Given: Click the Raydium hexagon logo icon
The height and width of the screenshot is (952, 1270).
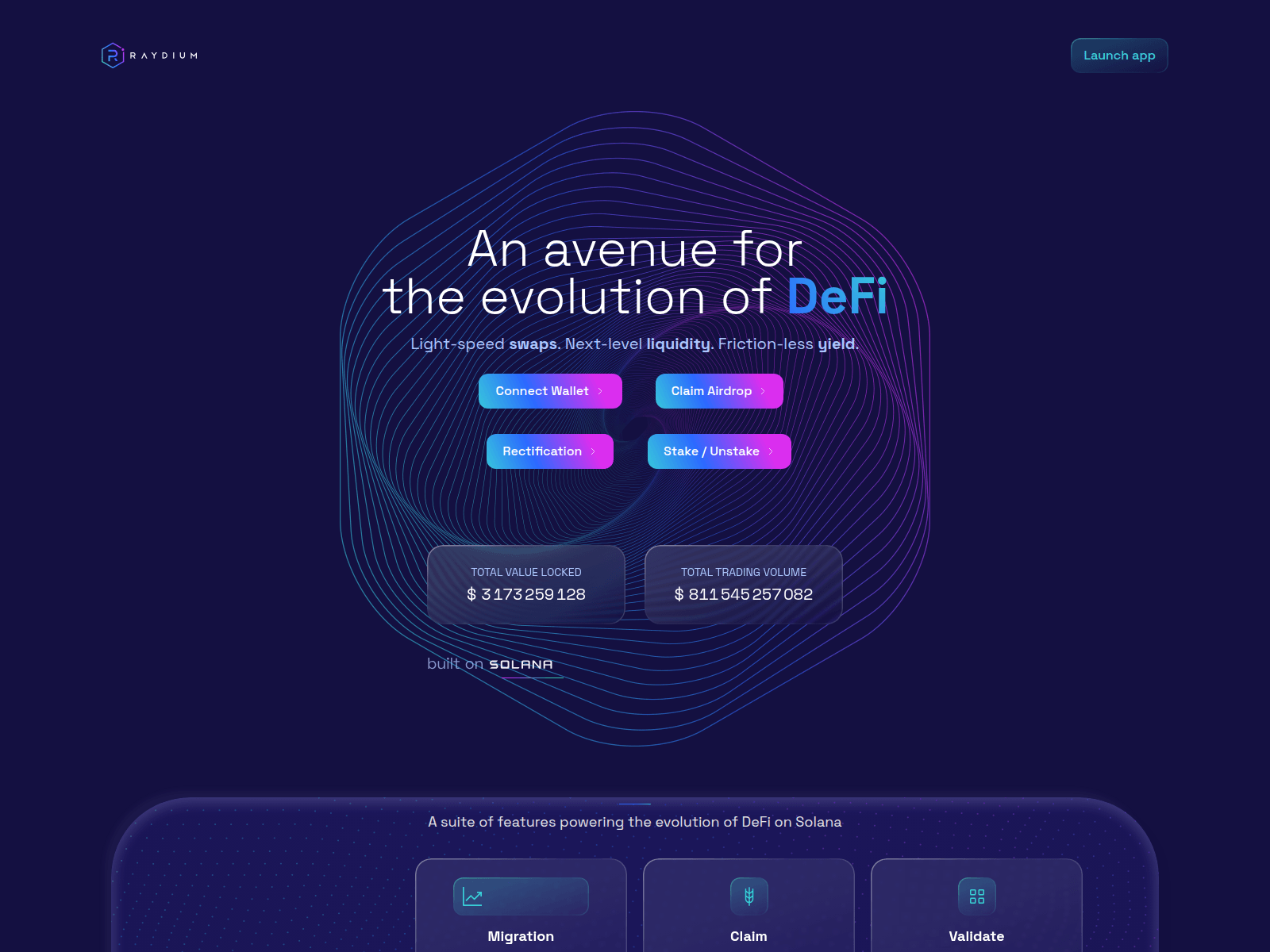Looking at the screenshot, I should pyautogui.click(x=113, y=56).
